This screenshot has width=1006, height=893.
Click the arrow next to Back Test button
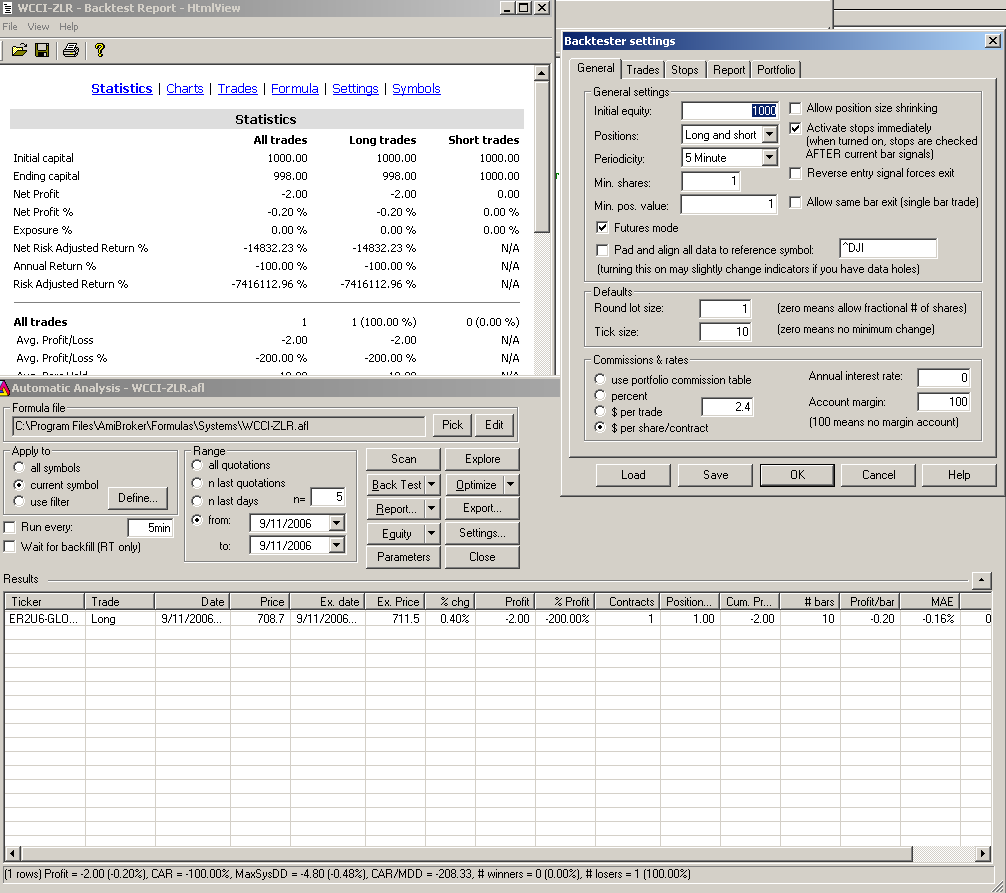[432, 485]
